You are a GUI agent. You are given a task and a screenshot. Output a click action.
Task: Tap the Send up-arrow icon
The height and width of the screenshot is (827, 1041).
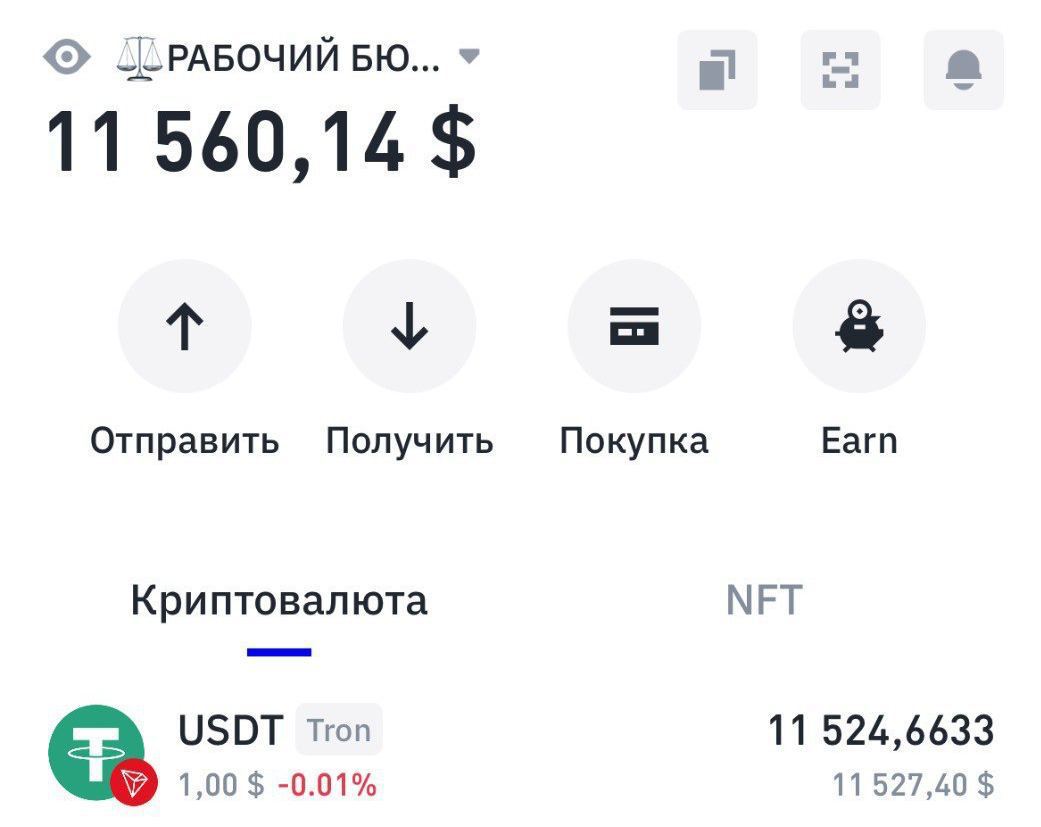[x=184, y=326]
